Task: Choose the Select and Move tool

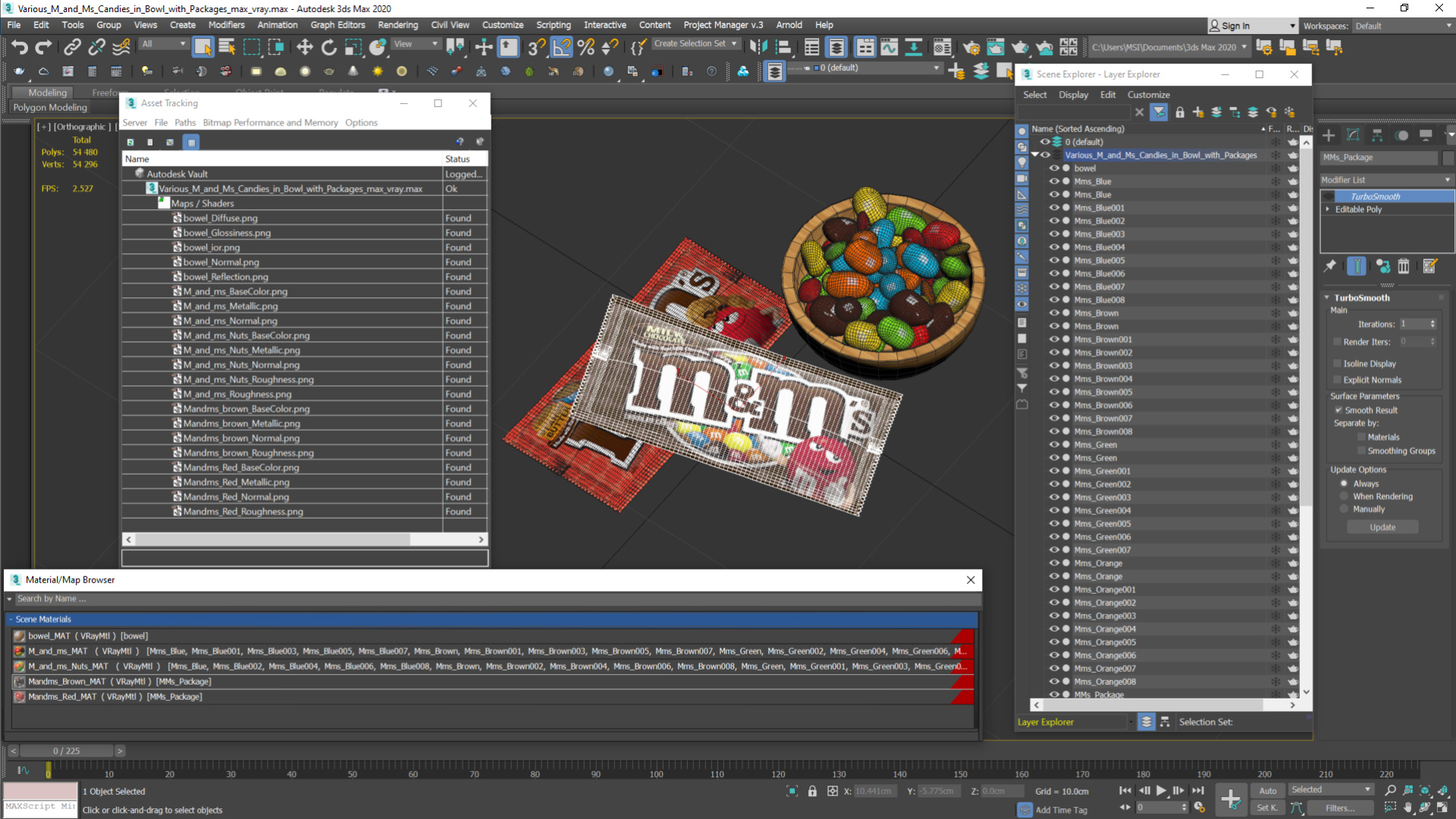Action: (304, 47)
